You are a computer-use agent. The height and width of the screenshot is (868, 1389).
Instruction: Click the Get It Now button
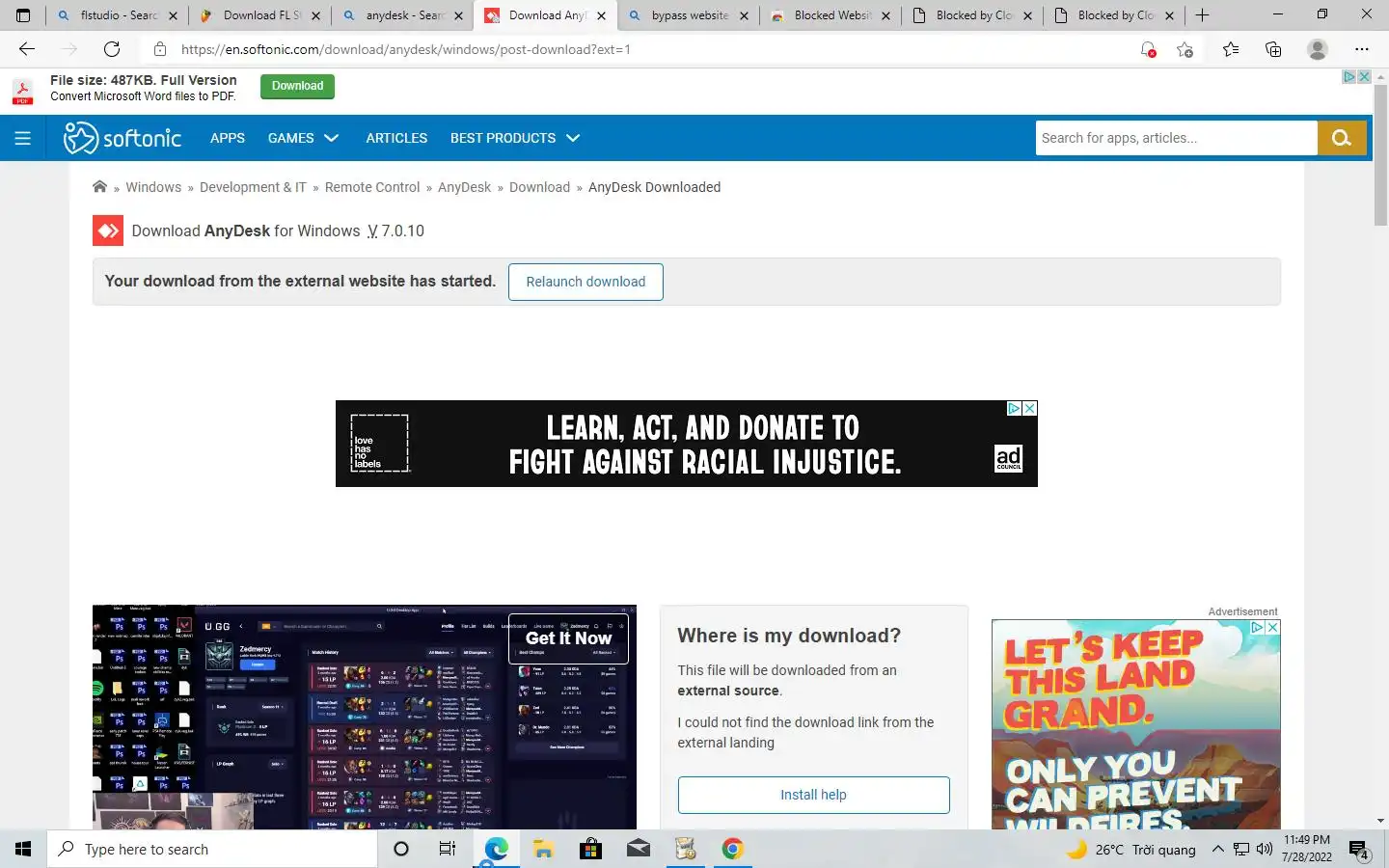[x=568, y=638]
